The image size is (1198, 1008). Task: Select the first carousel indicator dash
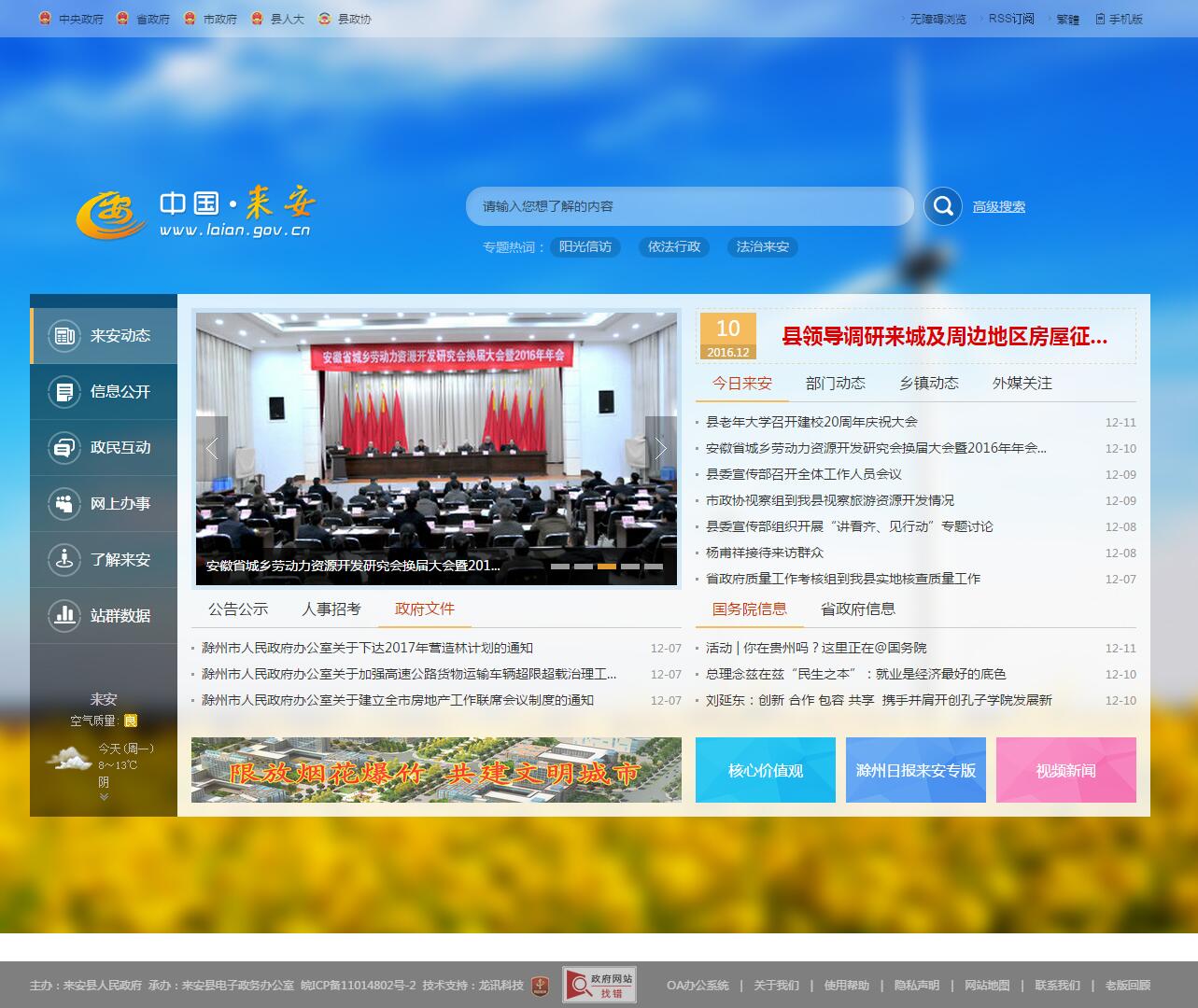coord(560,567)
